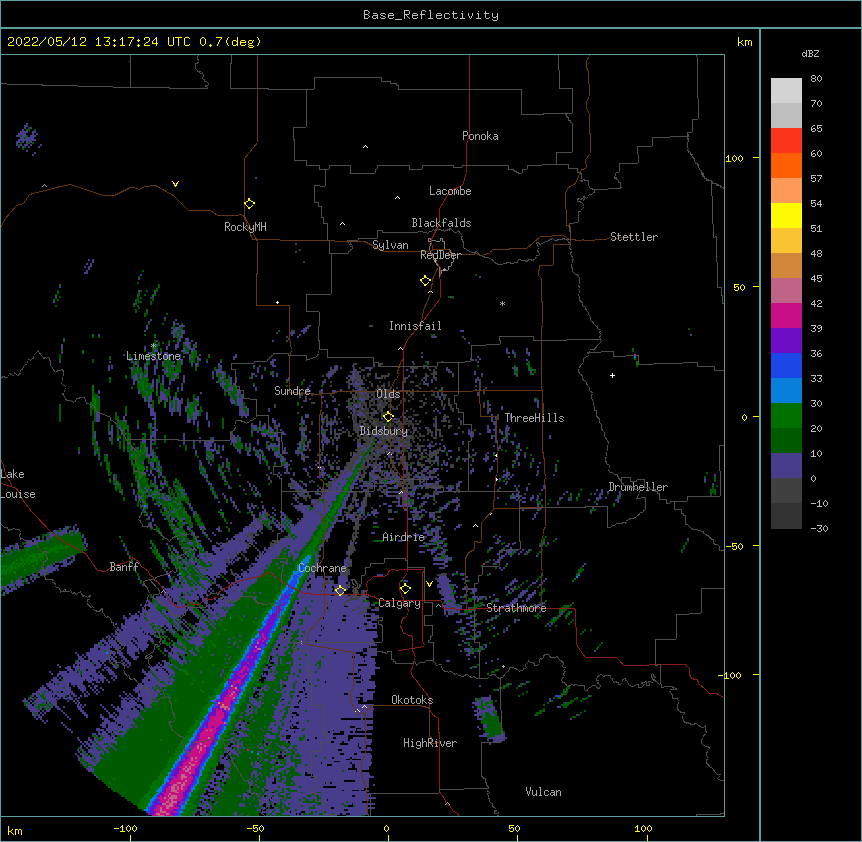Select the yellow station marker south of RedDeer

click(x=426, y=281)
